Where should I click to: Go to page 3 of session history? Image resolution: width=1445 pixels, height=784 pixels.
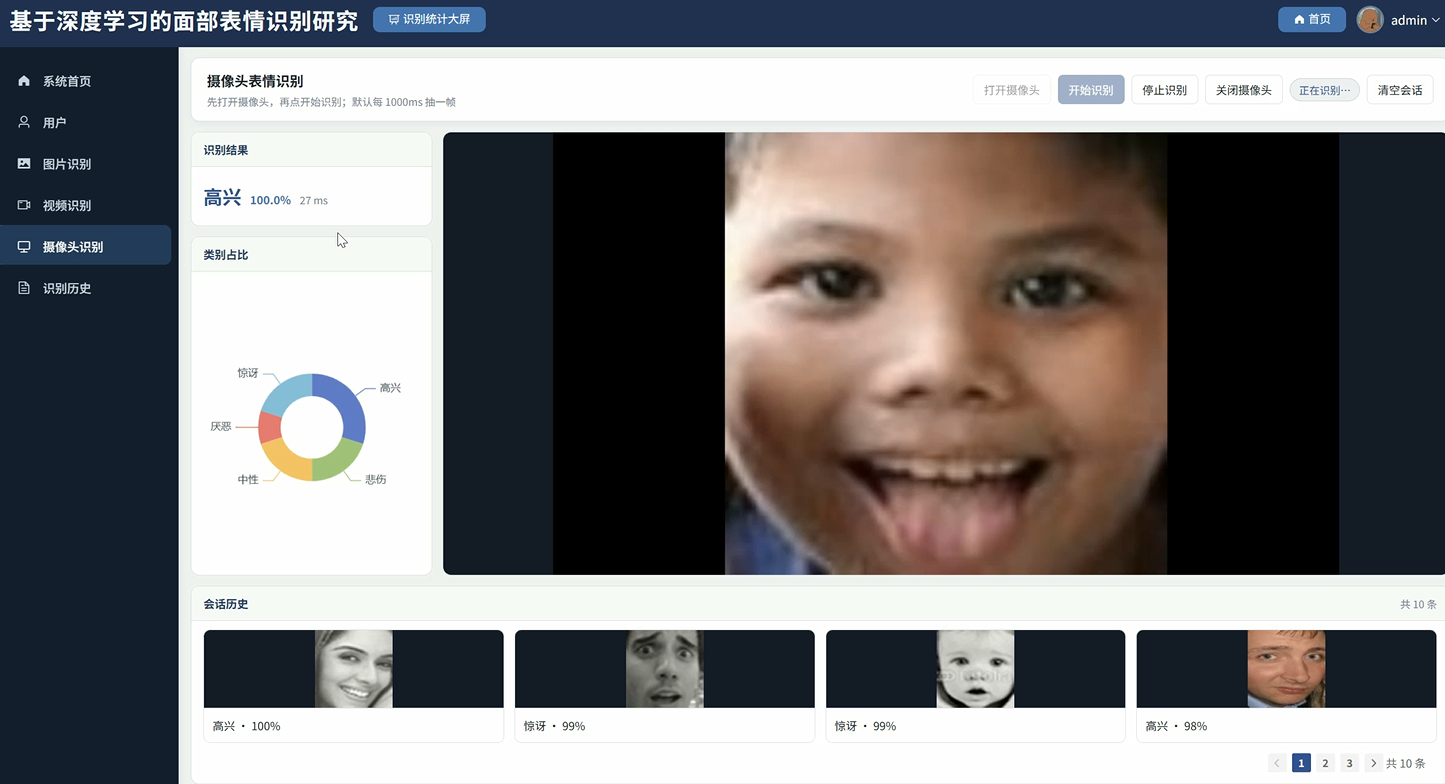[x=1349, y=763]
